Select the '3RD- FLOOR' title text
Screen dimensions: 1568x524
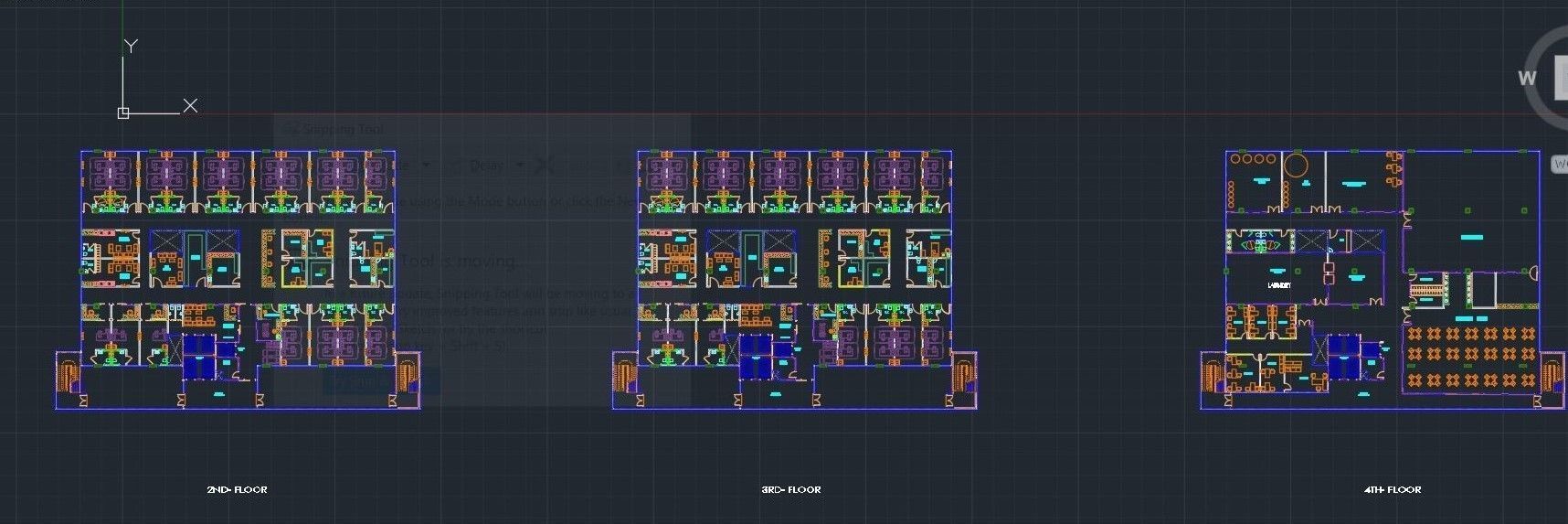pyautogui.click(x=791, y=490)
